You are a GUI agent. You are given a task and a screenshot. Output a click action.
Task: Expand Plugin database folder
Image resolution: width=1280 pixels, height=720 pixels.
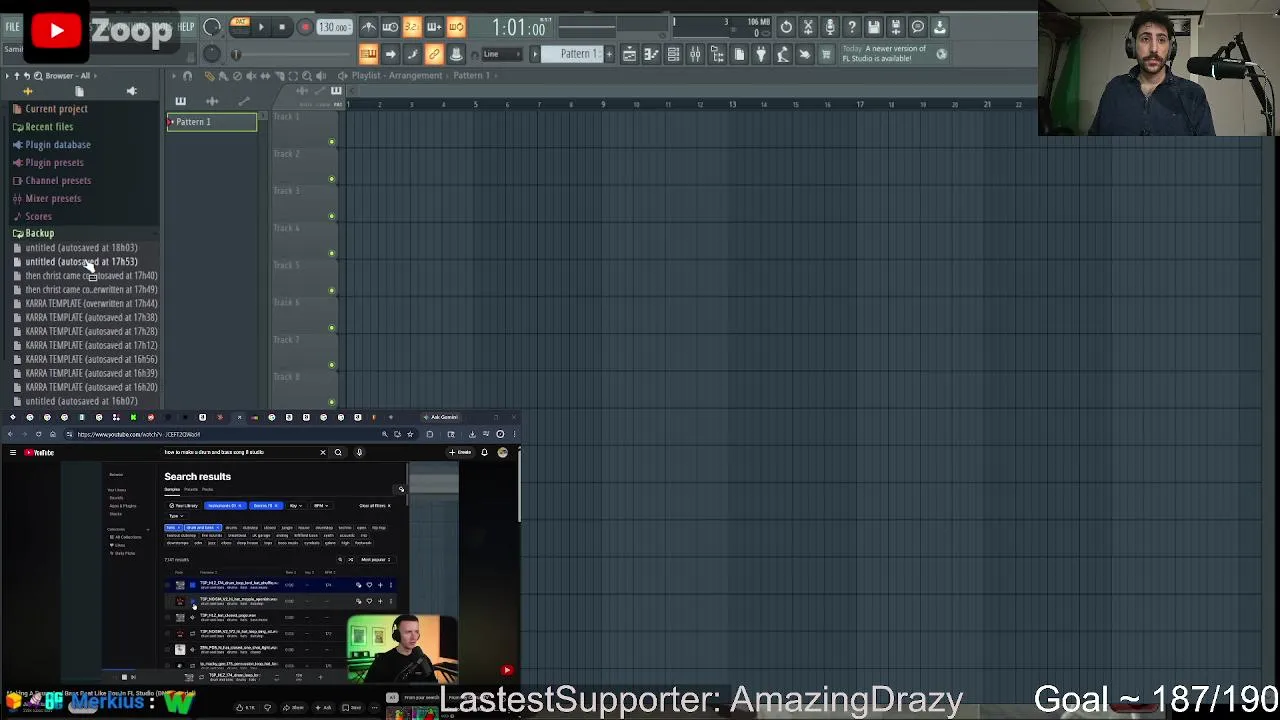tap(57, 145)
